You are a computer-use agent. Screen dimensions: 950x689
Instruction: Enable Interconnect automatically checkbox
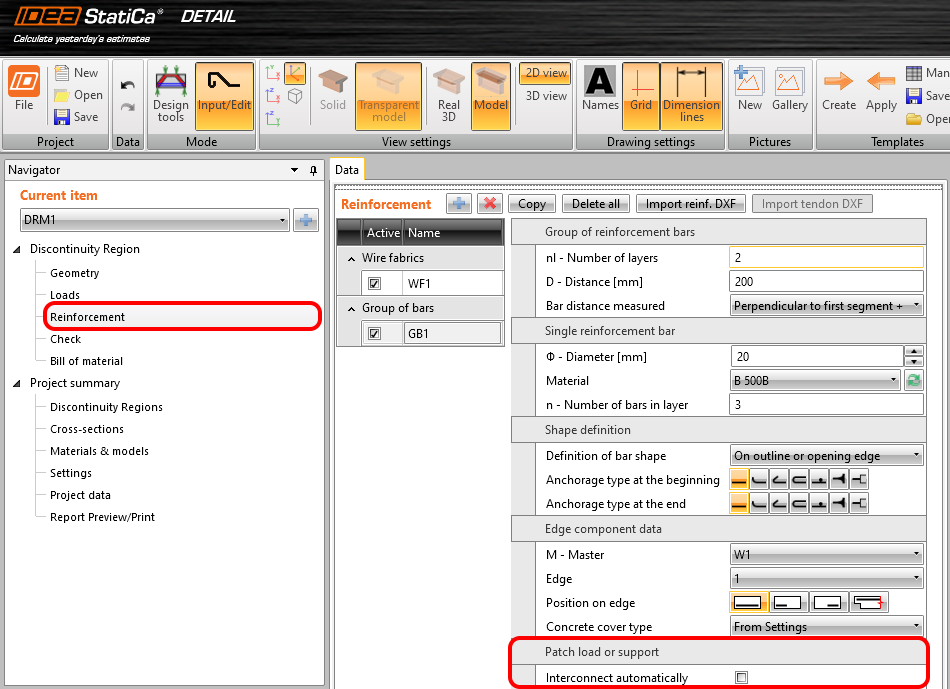pyautogui.click(x=741, y=678)
